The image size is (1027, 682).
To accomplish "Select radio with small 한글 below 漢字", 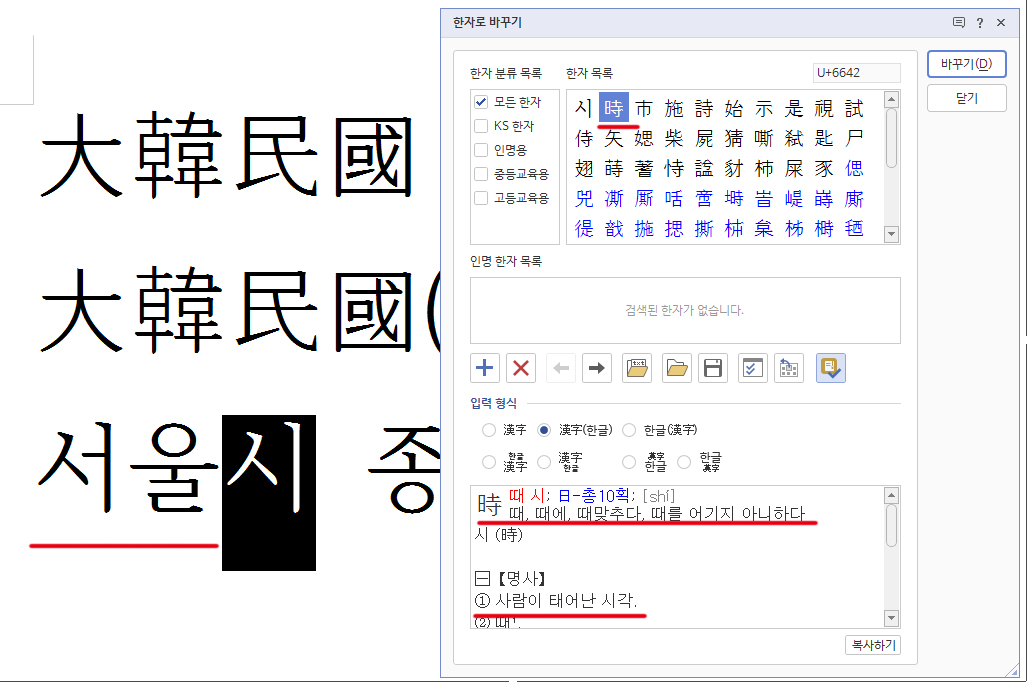I will 544,462.
